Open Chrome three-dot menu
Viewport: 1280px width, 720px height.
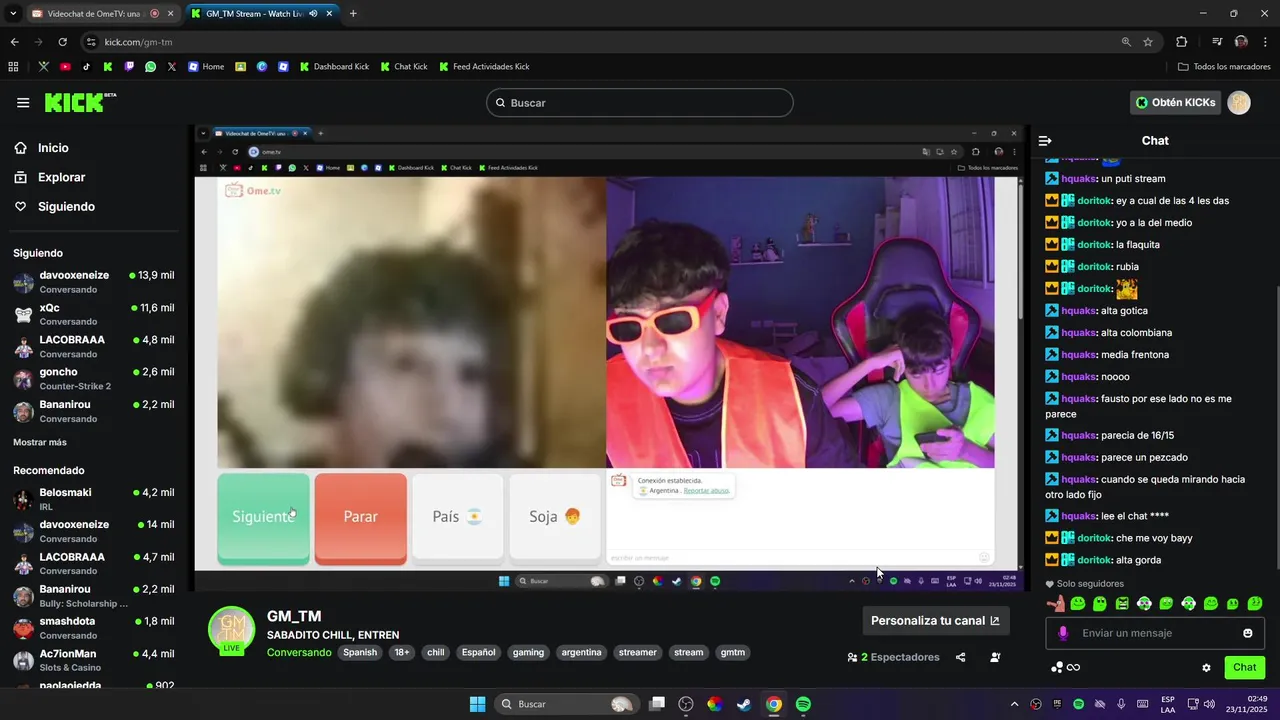1265,42
